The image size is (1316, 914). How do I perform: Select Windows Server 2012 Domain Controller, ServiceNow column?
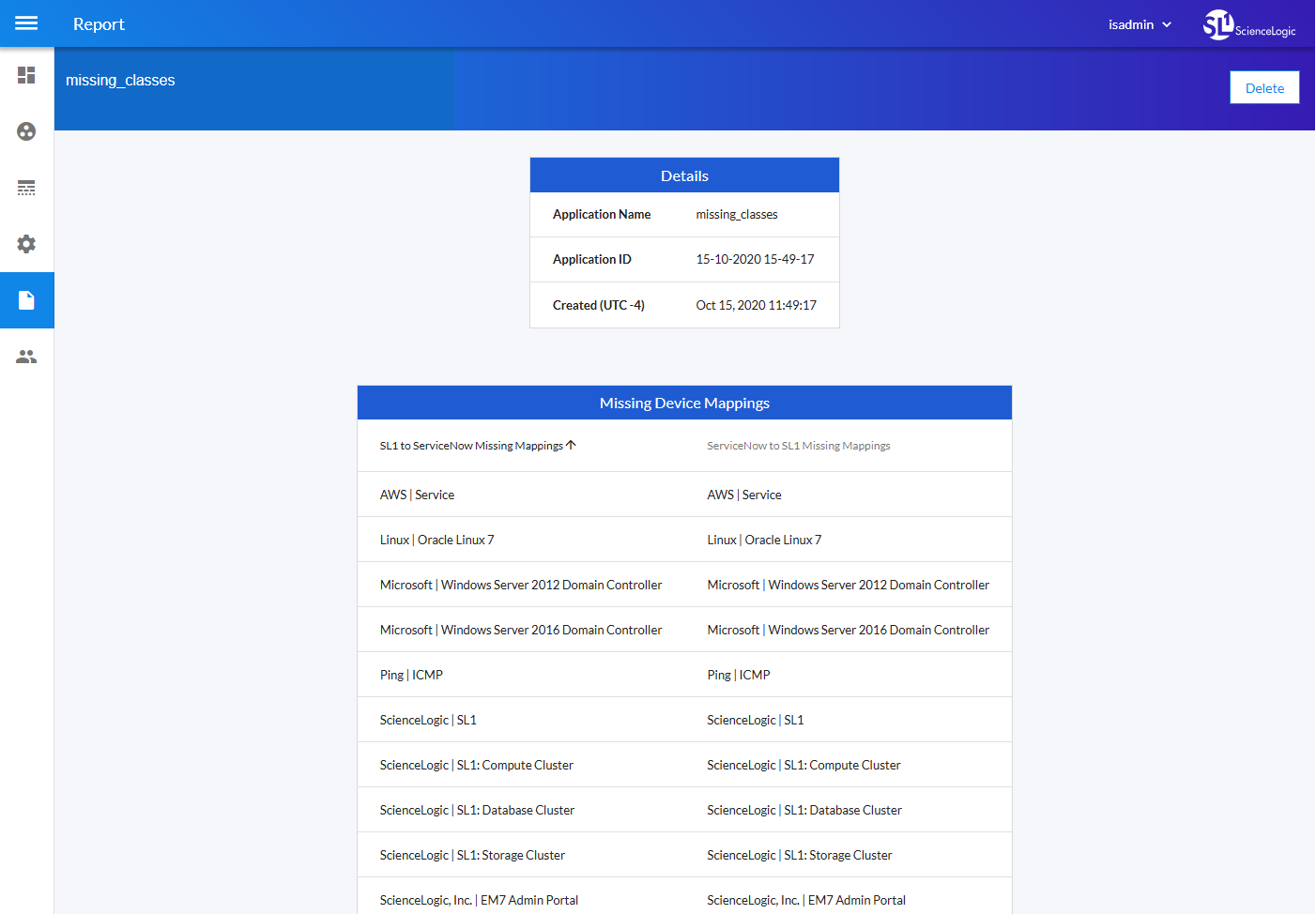tap(849, 585)
